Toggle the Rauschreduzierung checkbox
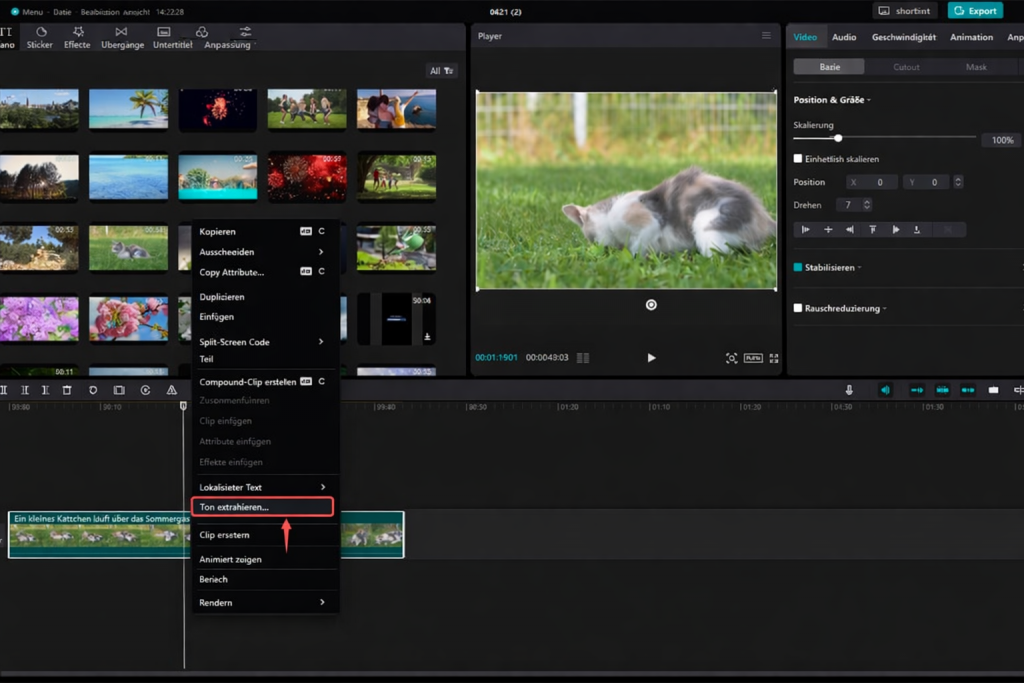The width and height of the screenshot is (1024, 683). click(x=797, y=308)
